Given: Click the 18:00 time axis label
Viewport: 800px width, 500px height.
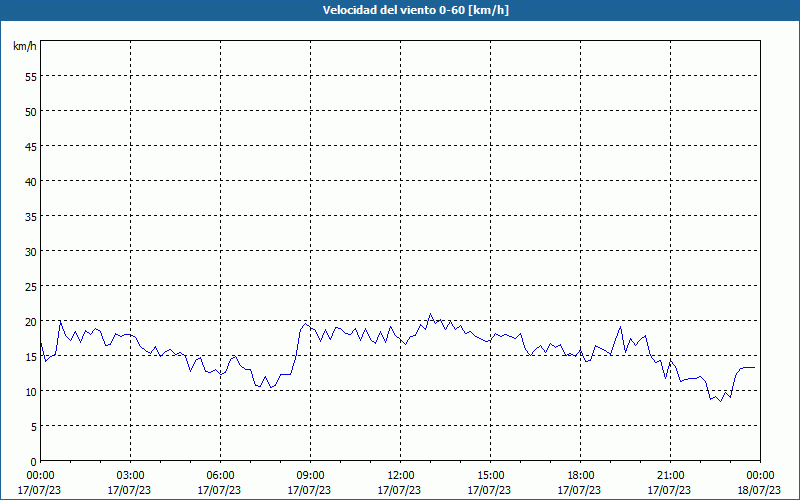Looking at the screenshot, I should coord(581,476).
